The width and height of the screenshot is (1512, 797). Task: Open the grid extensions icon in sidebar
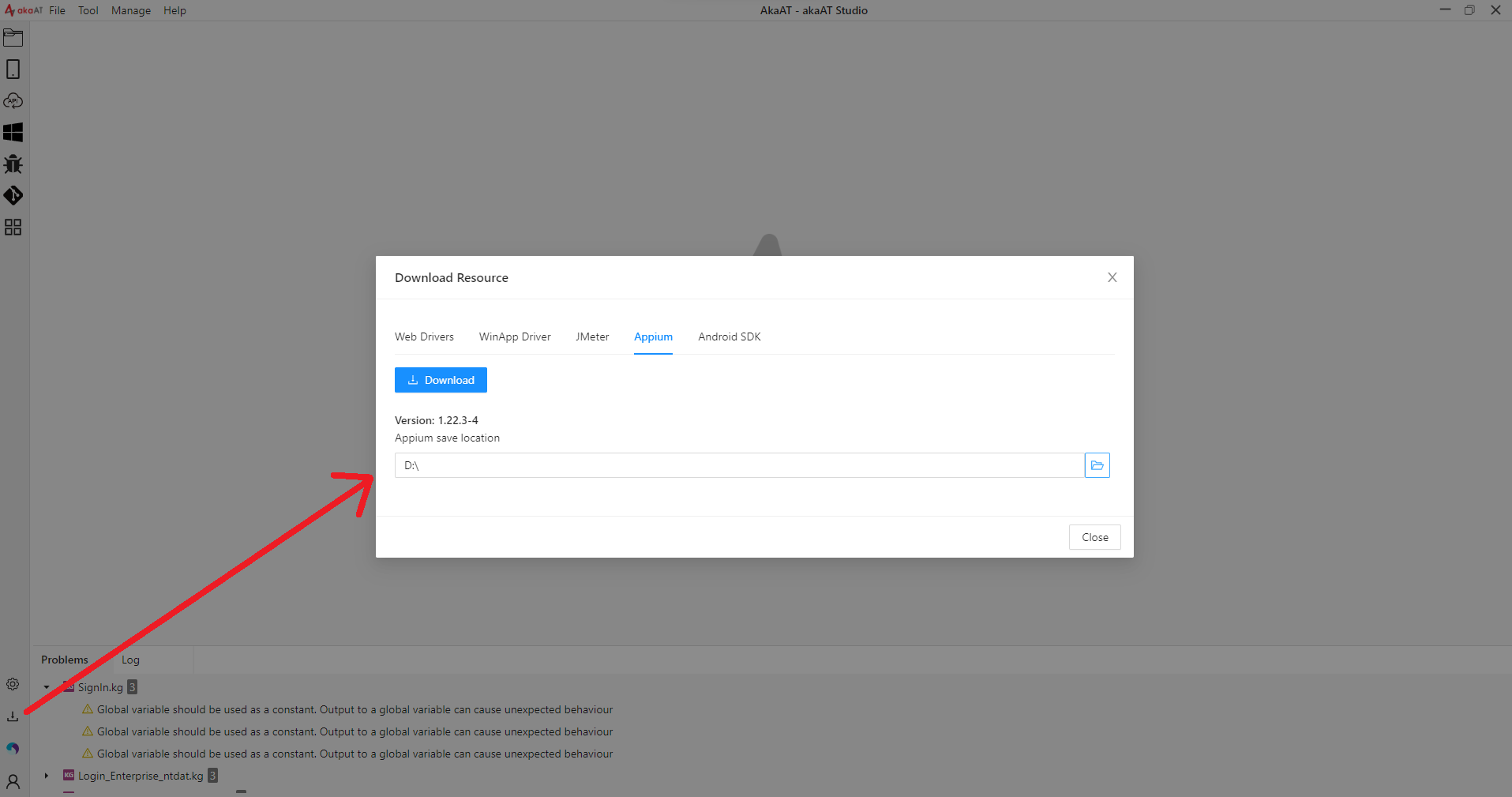pyautogui.click(x=13, y=227)
